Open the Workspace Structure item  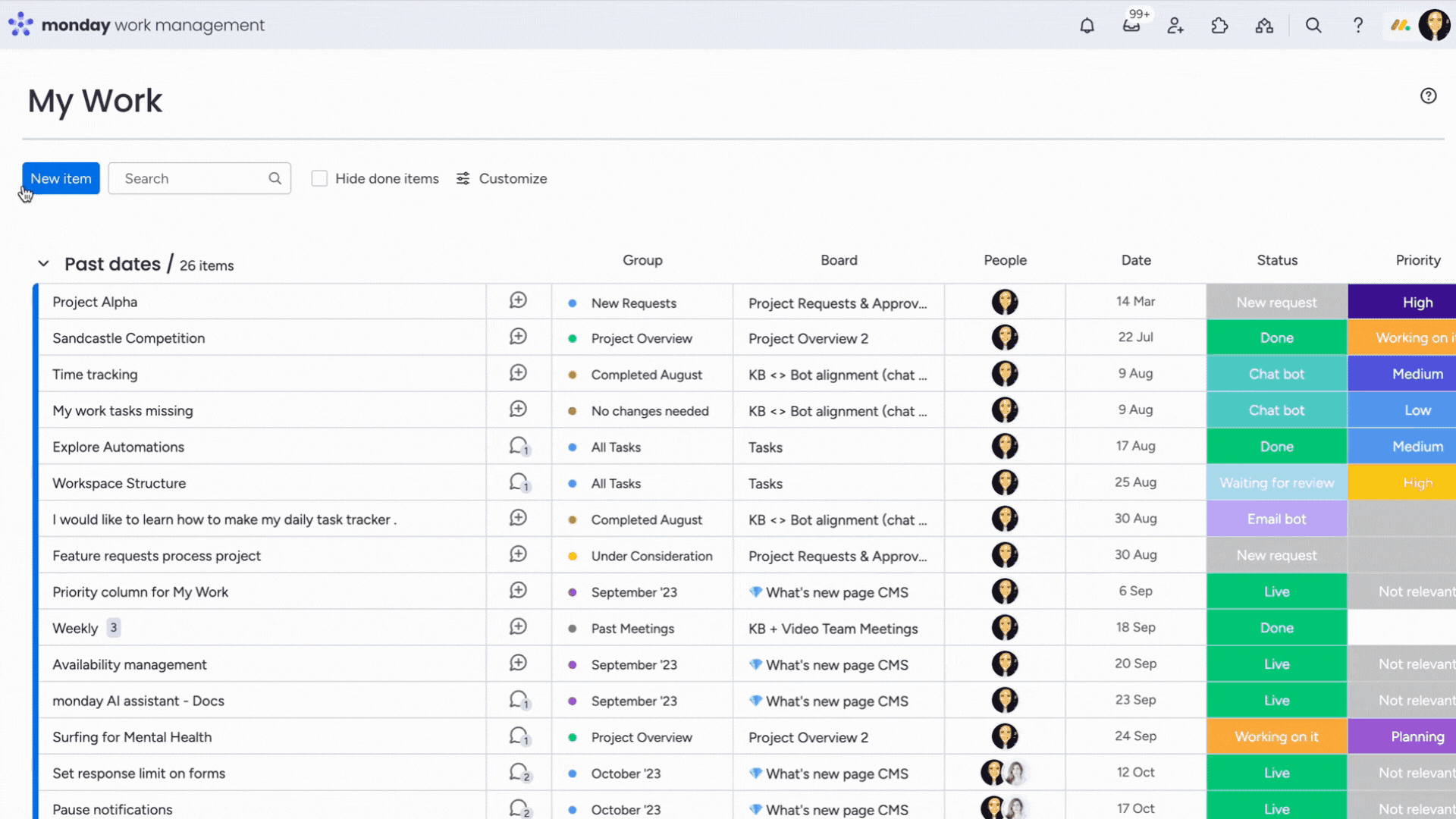119,483
